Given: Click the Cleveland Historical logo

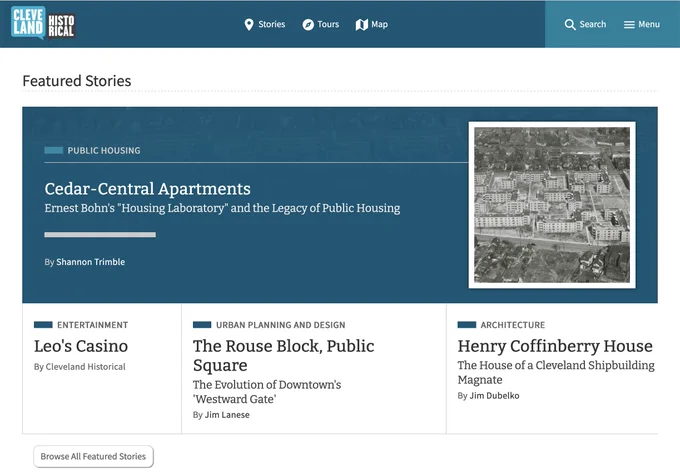Looking at the screenshot, I should coord(43,23).
